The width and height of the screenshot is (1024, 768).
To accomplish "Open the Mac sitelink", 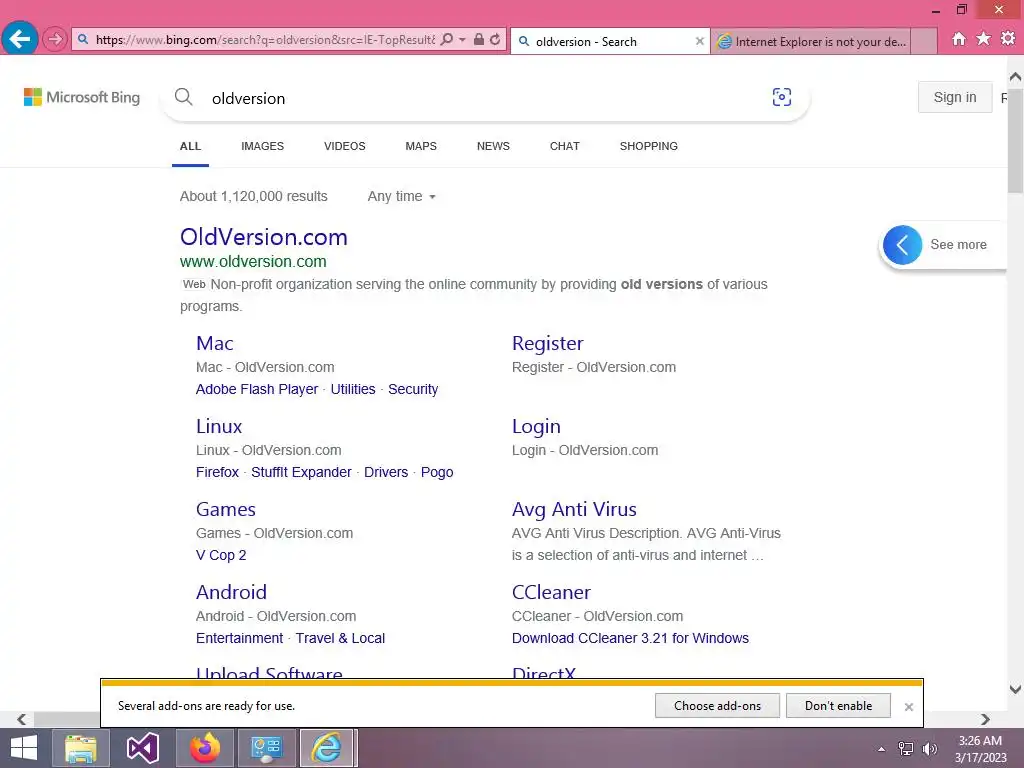I will pyautogui.click(x=215, y=343).
